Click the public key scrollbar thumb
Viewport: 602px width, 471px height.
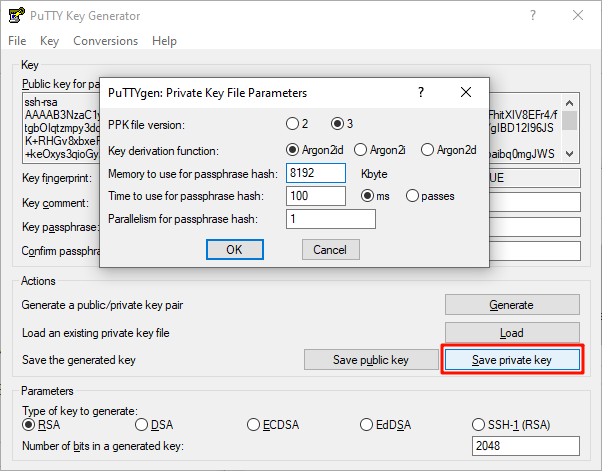click(x=570, y=121)
